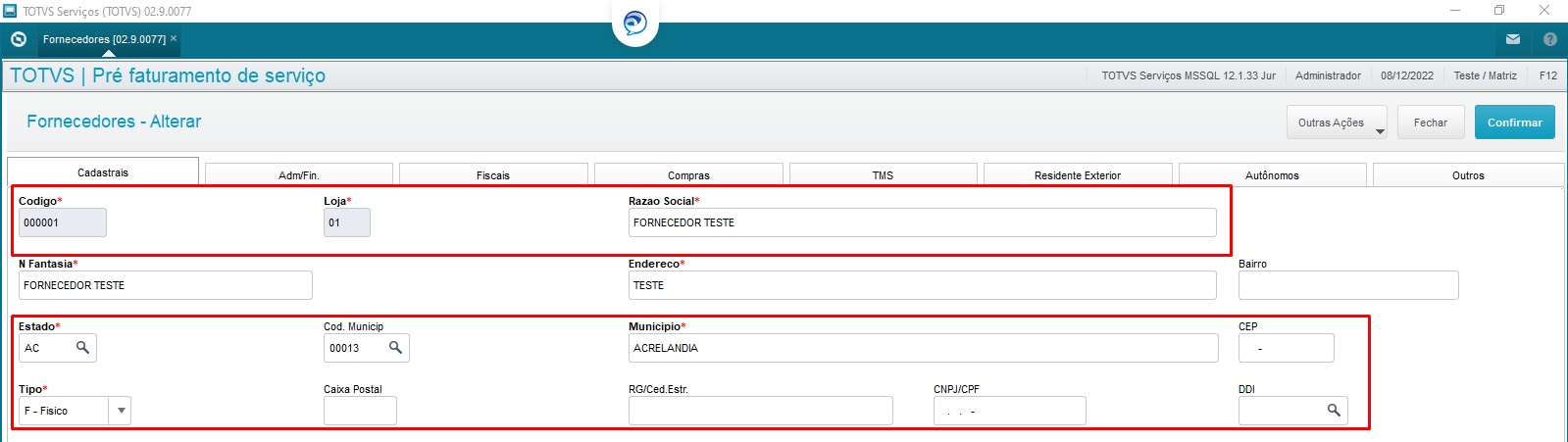Click the Codigo field 000001
1568x442 pixels.
coord(63,222)
